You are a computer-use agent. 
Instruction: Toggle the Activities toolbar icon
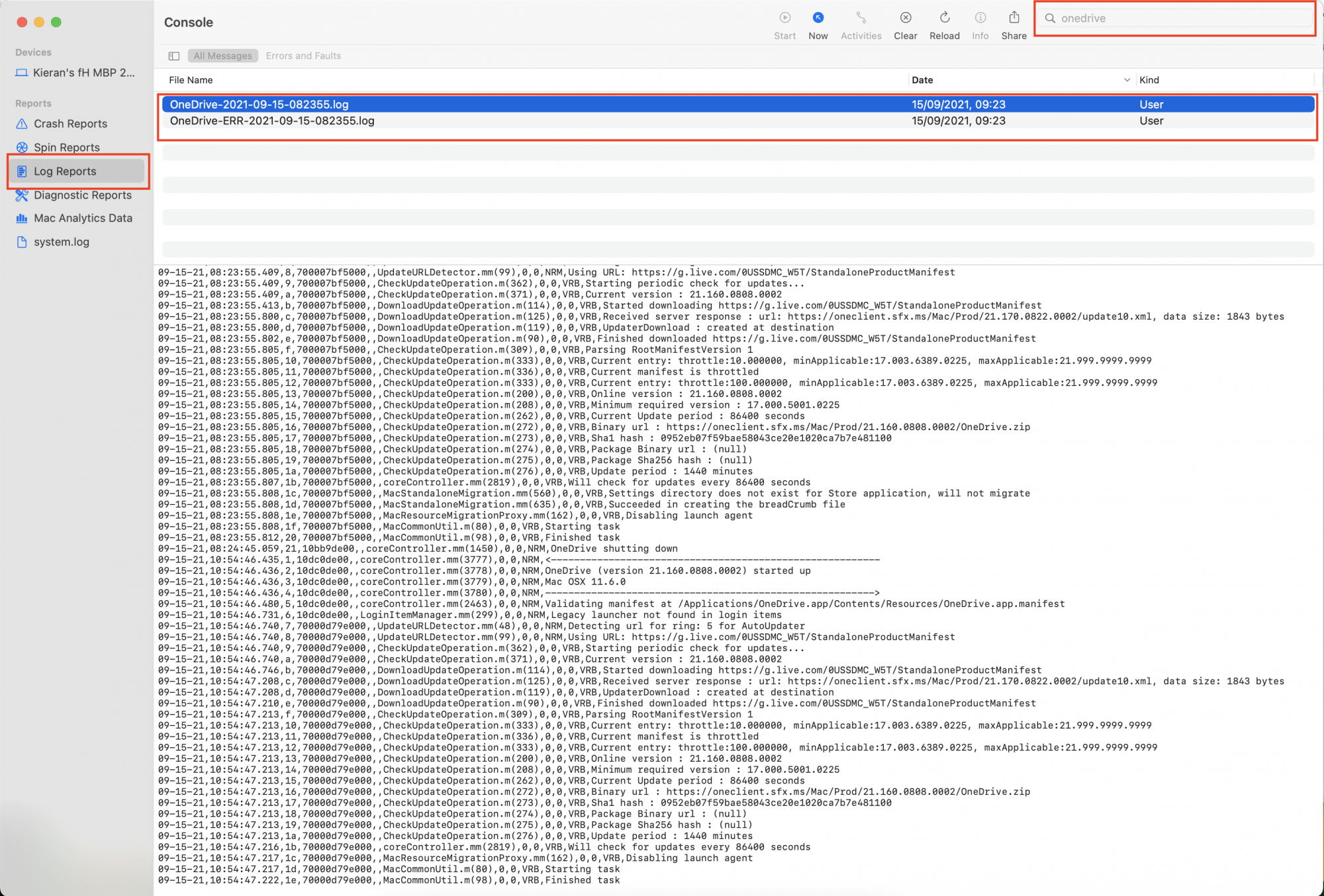pos(861,19)
